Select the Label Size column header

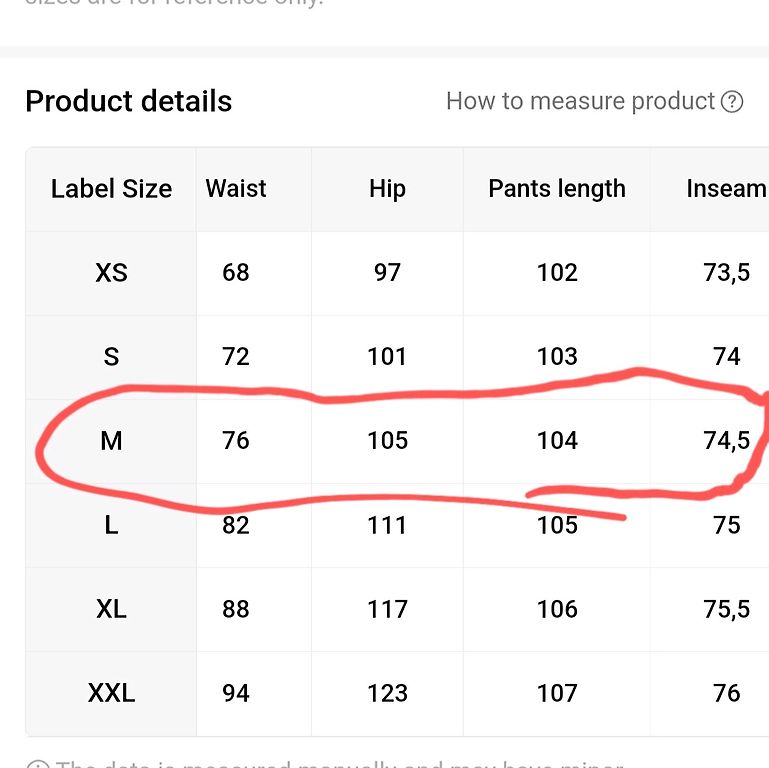pyautogui.click(x=111, y=189)
